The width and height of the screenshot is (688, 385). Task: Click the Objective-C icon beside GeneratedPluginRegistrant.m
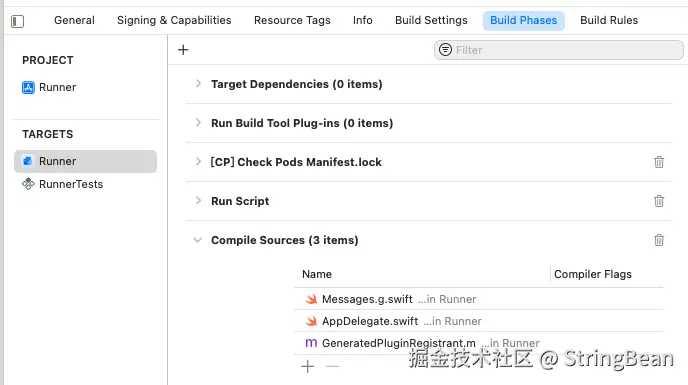click(x=311, y=343)
